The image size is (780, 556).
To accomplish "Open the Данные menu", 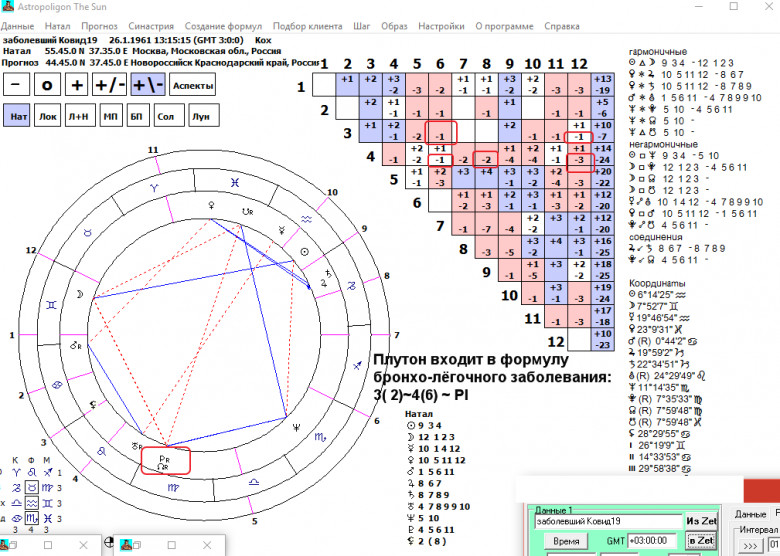I will tap(17, 26).
